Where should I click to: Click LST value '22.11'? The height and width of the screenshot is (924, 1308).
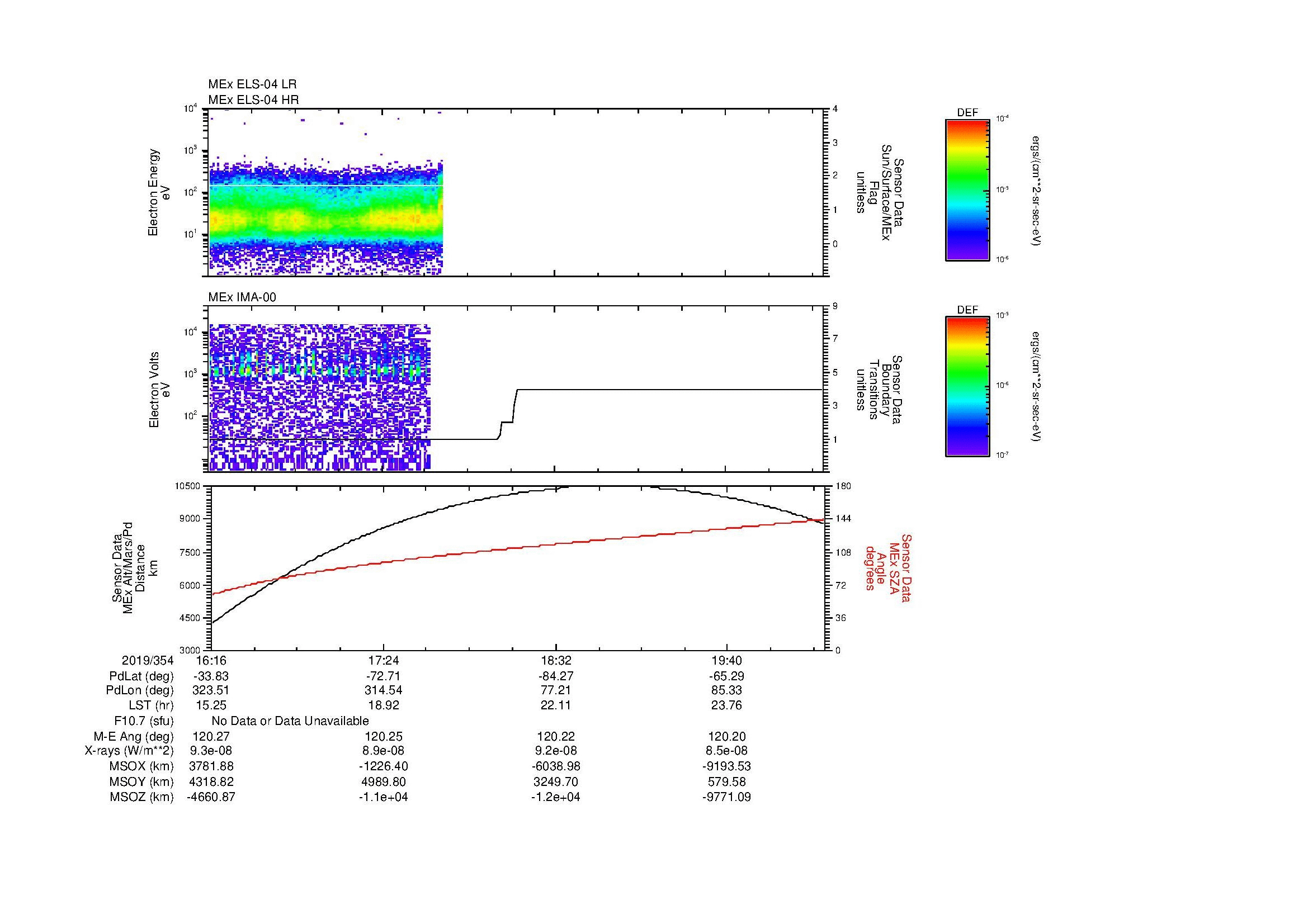[x=555, y=705]
